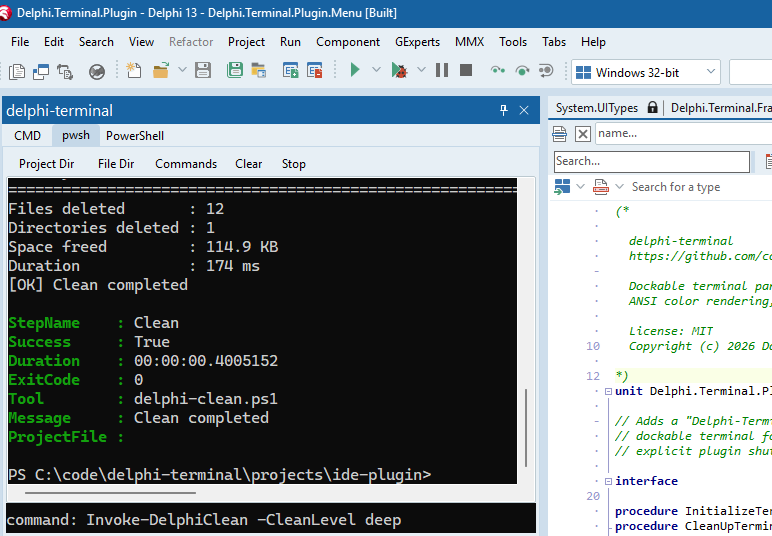Viewport: 772px width, 536px height.
Task: Remove file from project icon
Action: coord(314,70)
